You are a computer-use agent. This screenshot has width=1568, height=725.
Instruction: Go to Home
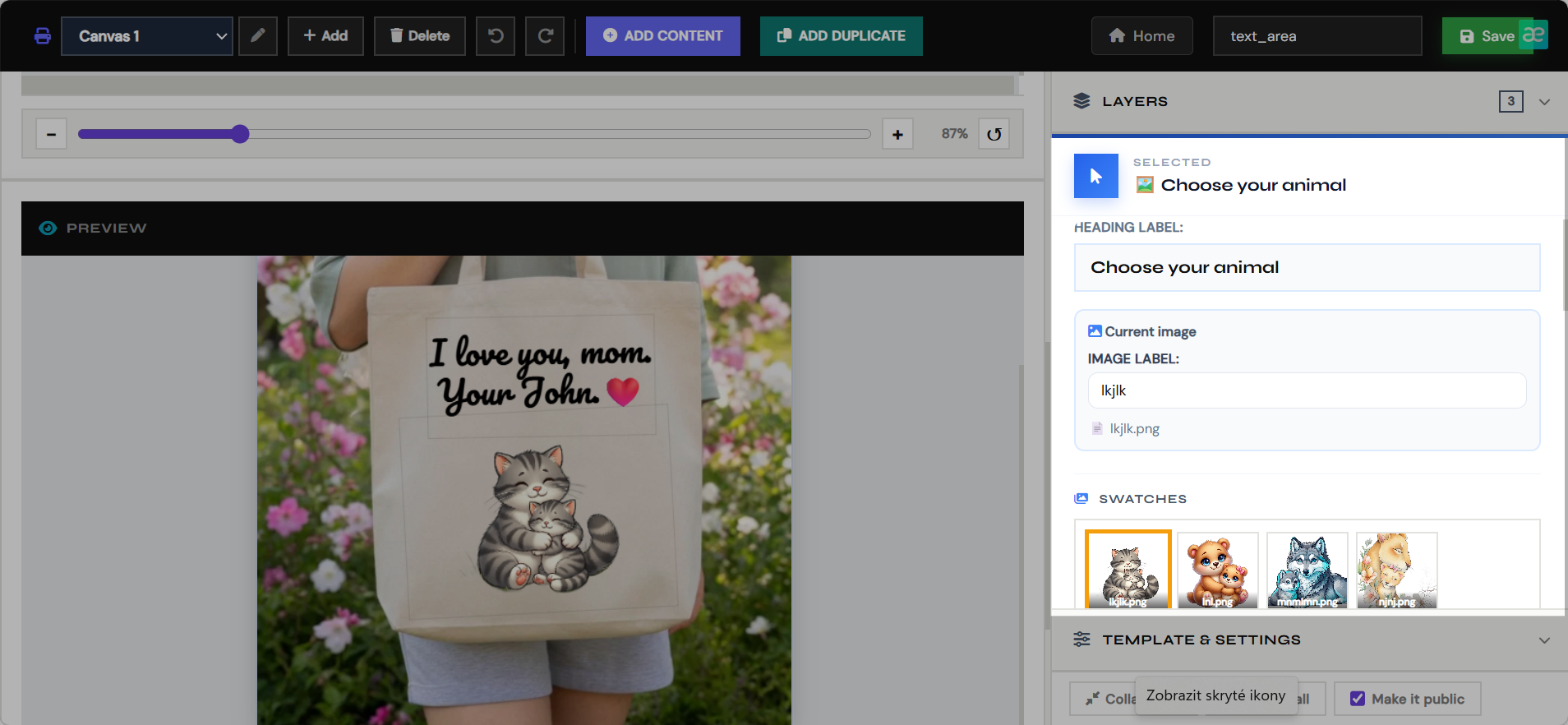pyautogui.click(x=1142, y=36)
